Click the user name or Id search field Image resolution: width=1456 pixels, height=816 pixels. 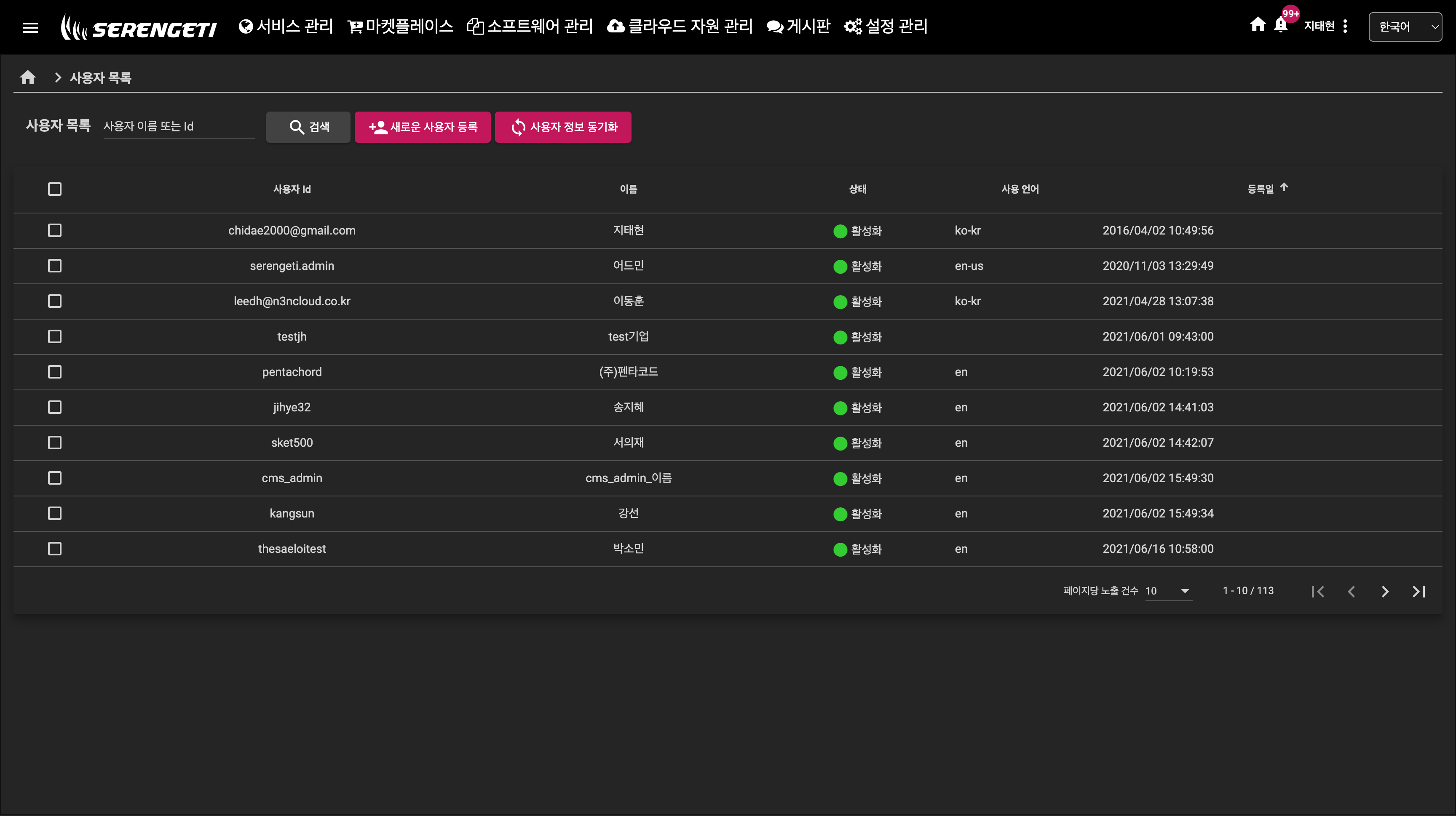pyautogui.click(x=179, y=126)
